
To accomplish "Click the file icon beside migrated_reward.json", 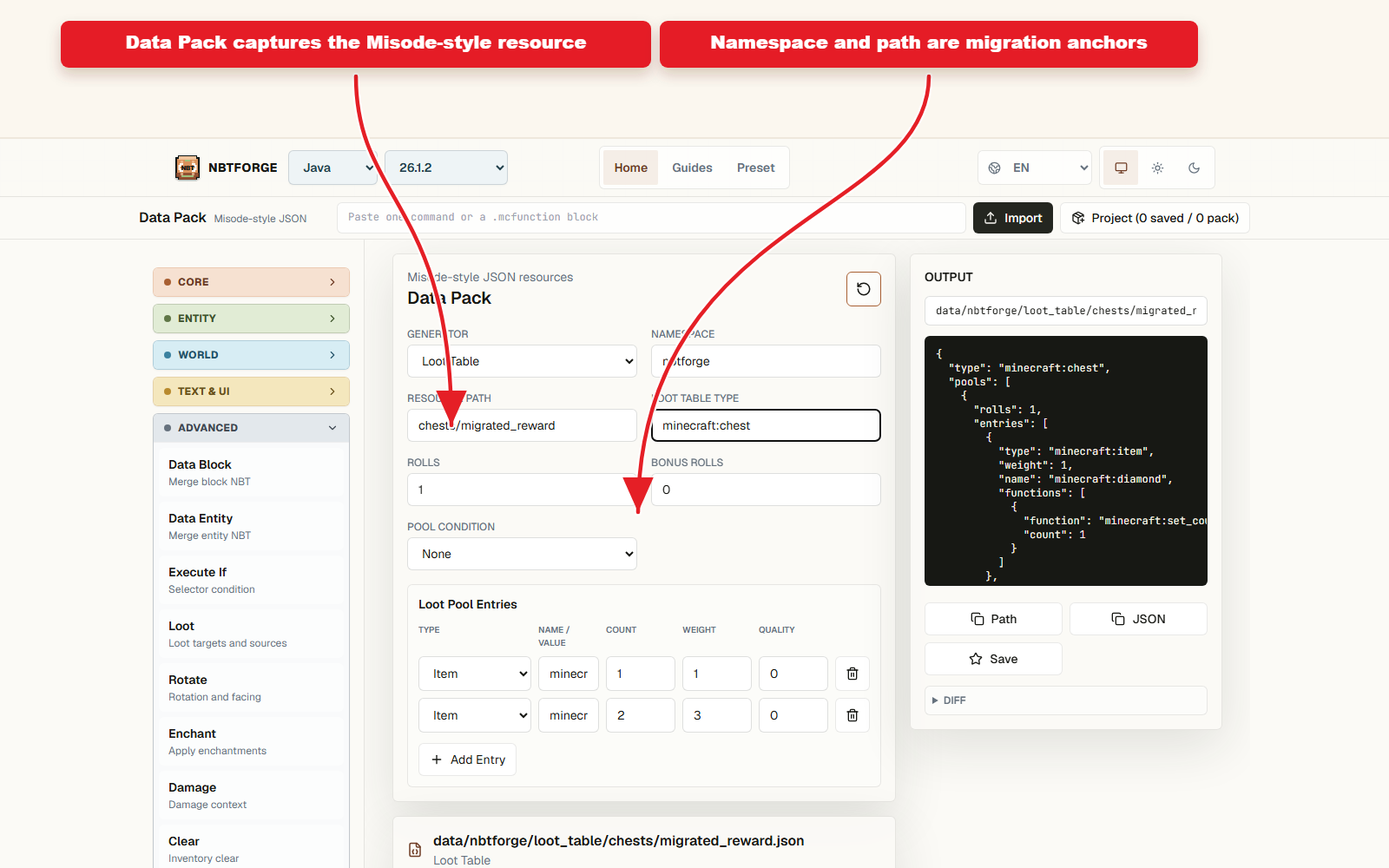I will (415, 850).
